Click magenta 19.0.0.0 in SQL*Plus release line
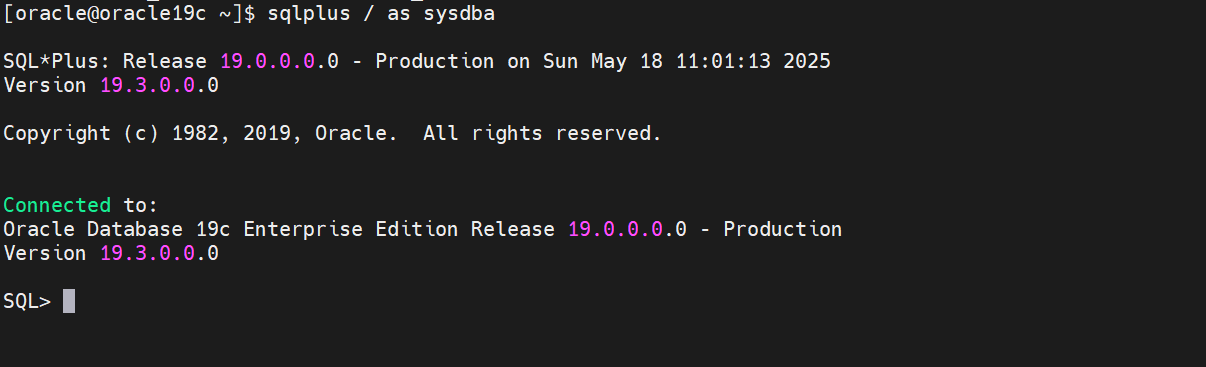 (268, 61)
